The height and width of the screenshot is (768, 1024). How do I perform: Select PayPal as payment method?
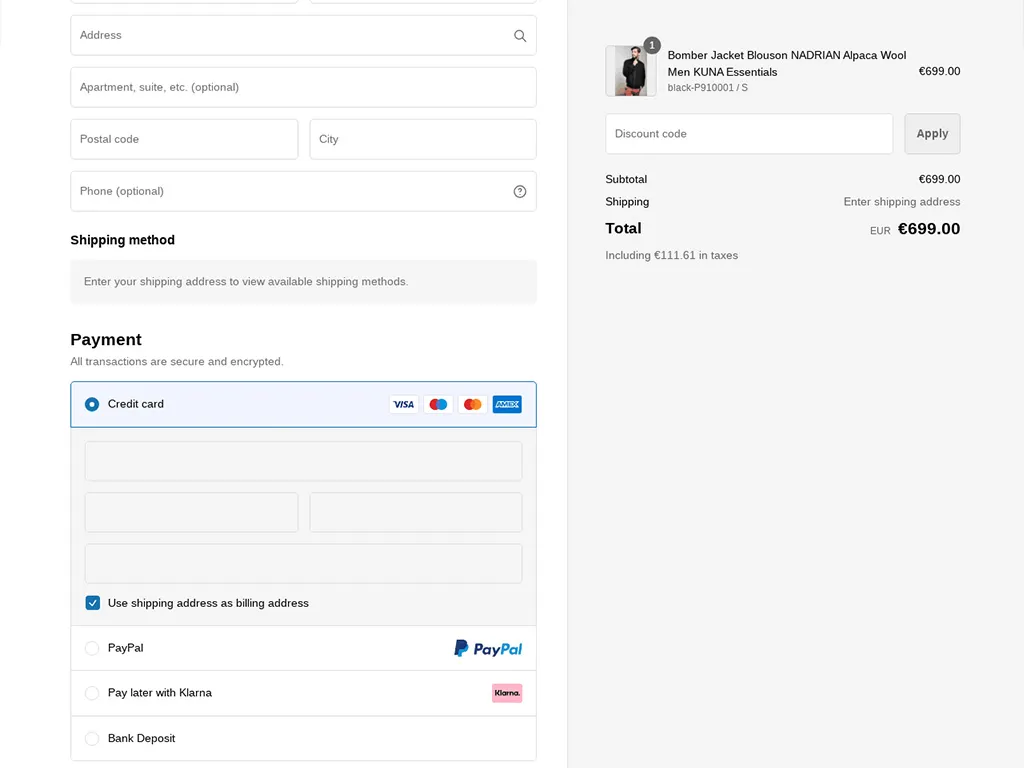point(304,648)
